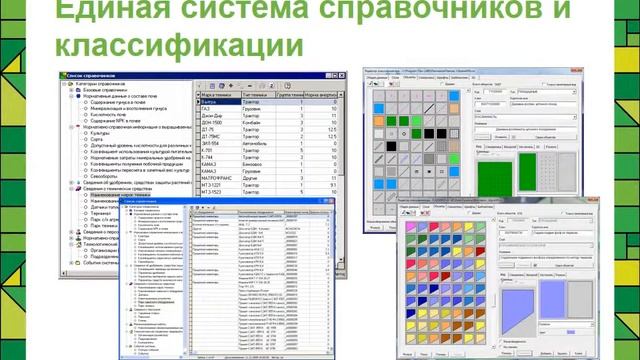Open the Размеры tab above the green previews

[551, 147]
